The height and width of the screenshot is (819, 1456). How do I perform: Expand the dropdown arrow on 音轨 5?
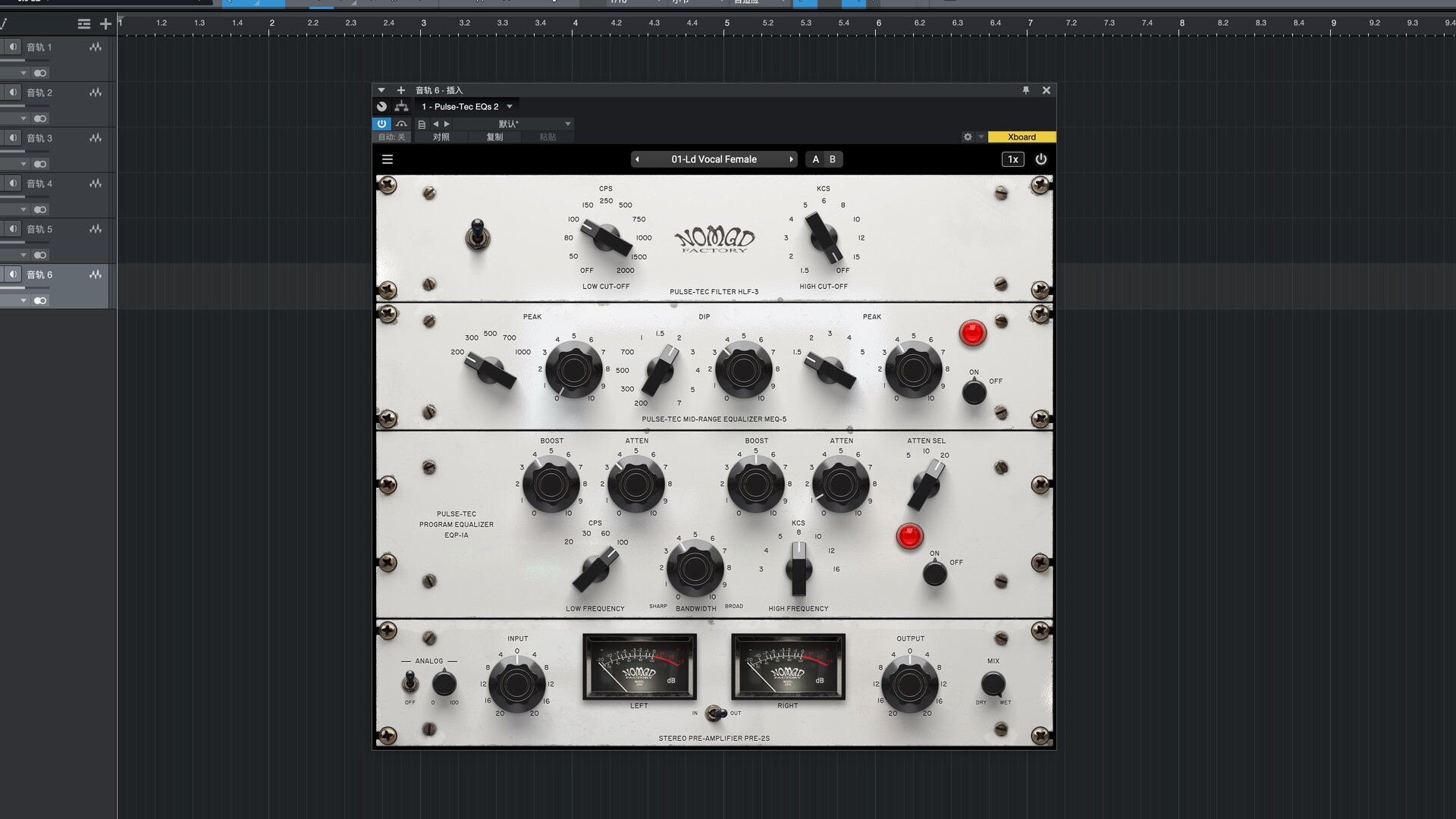tap(24, 256)
